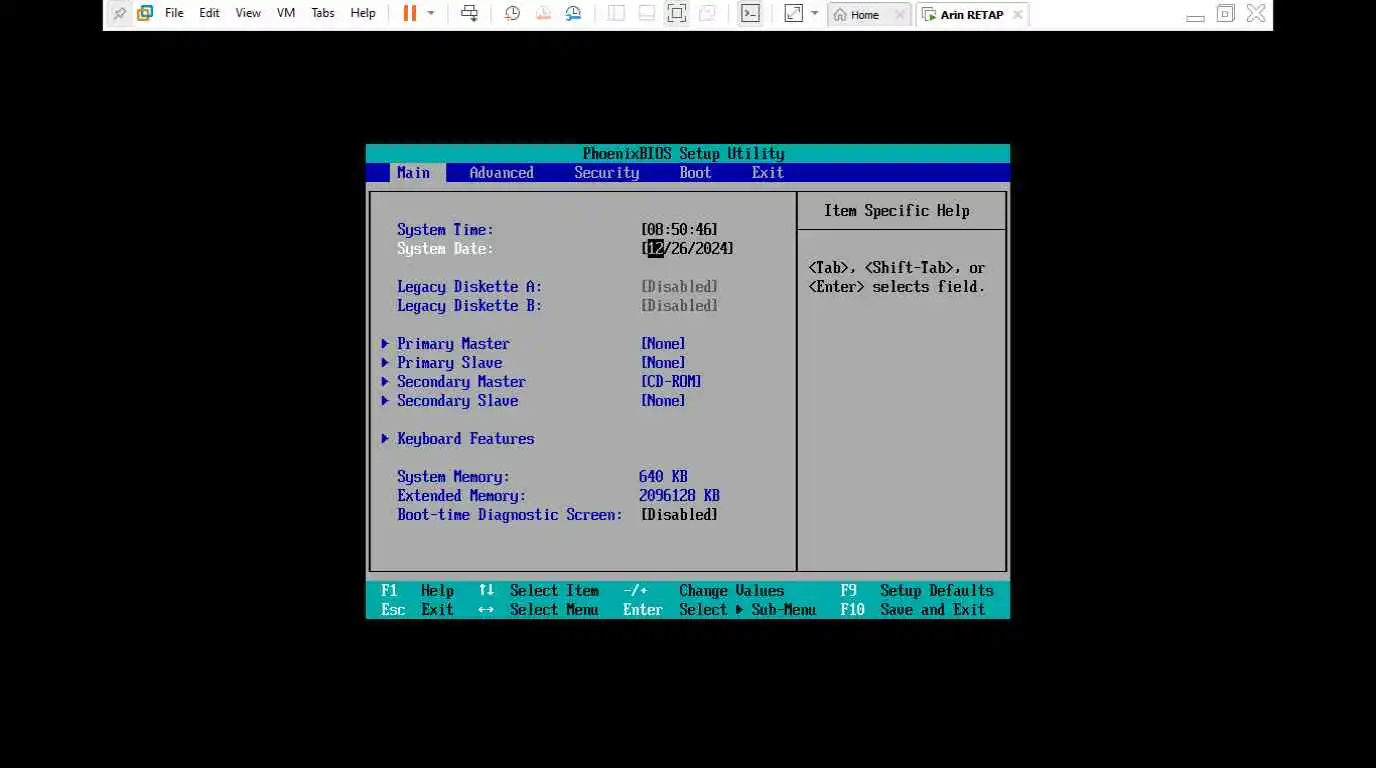Screen dimensions: 1376x768
Task: Open the power options dropdown arrow beside Pause
Action: (x=431, y=14)
